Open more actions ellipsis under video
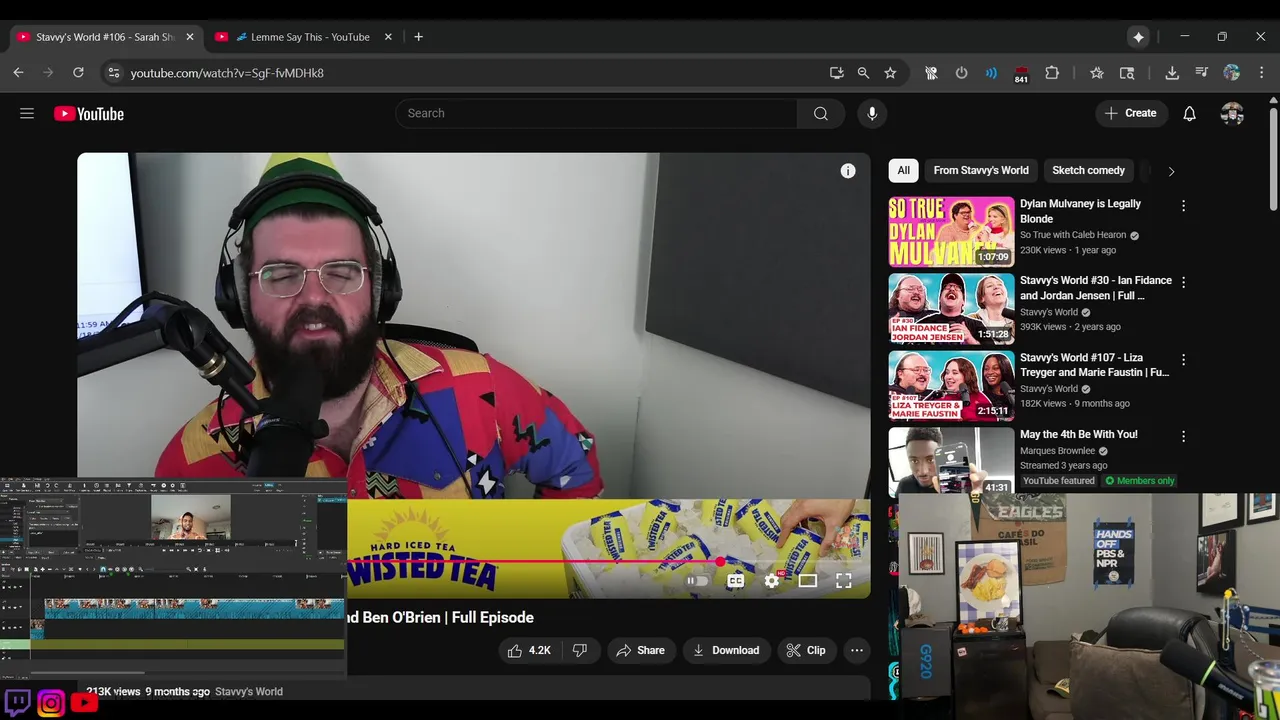1280x720 pixels. coord(857,650)
